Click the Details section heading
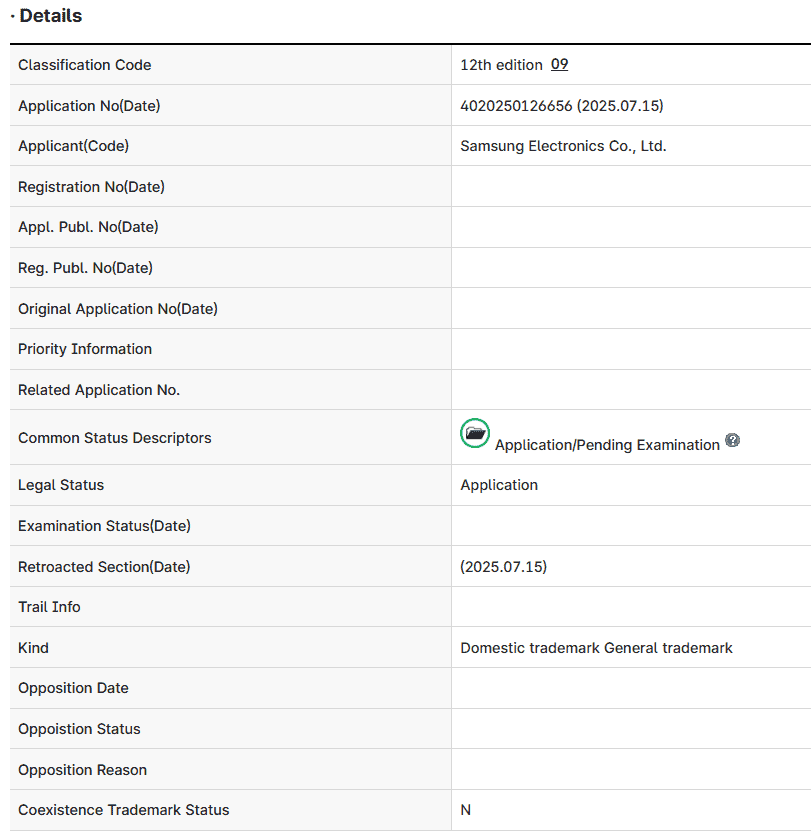This screenshot has height=840, width=811. coord(50,16)
